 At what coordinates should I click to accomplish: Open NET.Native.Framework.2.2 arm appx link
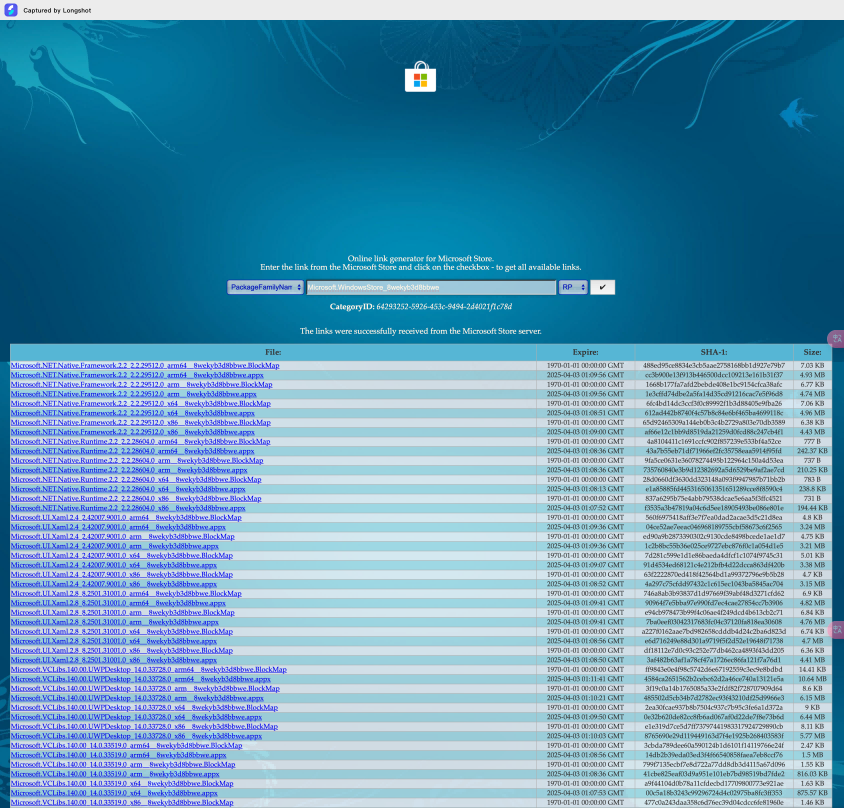tap(133, 394)
